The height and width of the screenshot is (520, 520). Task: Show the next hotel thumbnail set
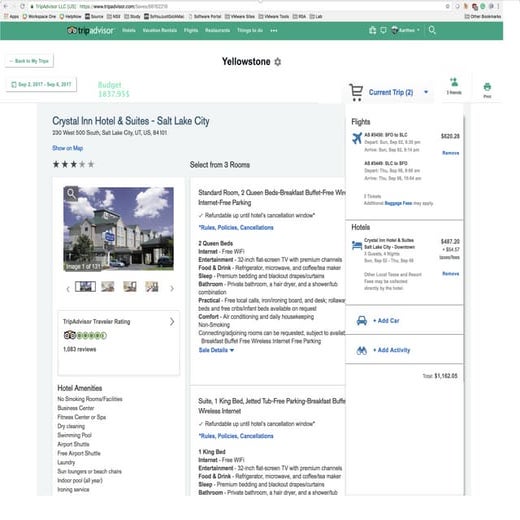[172, 288]
